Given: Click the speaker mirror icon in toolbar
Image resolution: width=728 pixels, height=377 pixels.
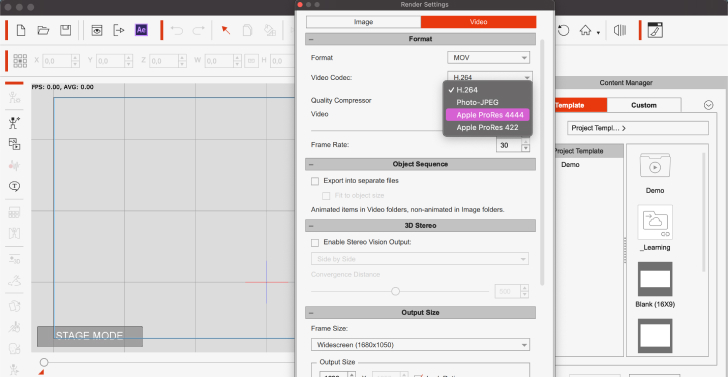Looking at the screenshot, I should tap(620, 31).
